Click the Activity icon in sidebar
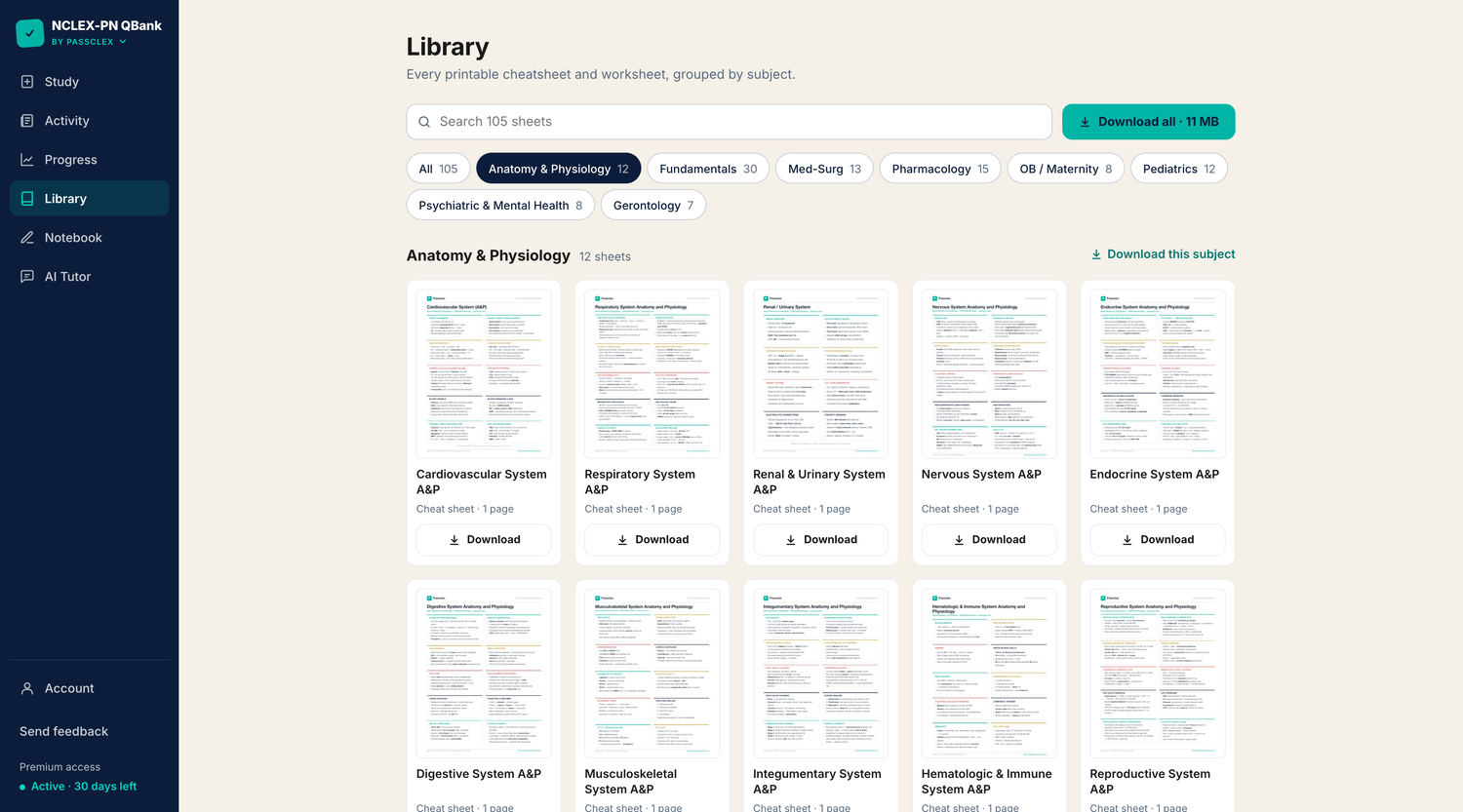 27,121
